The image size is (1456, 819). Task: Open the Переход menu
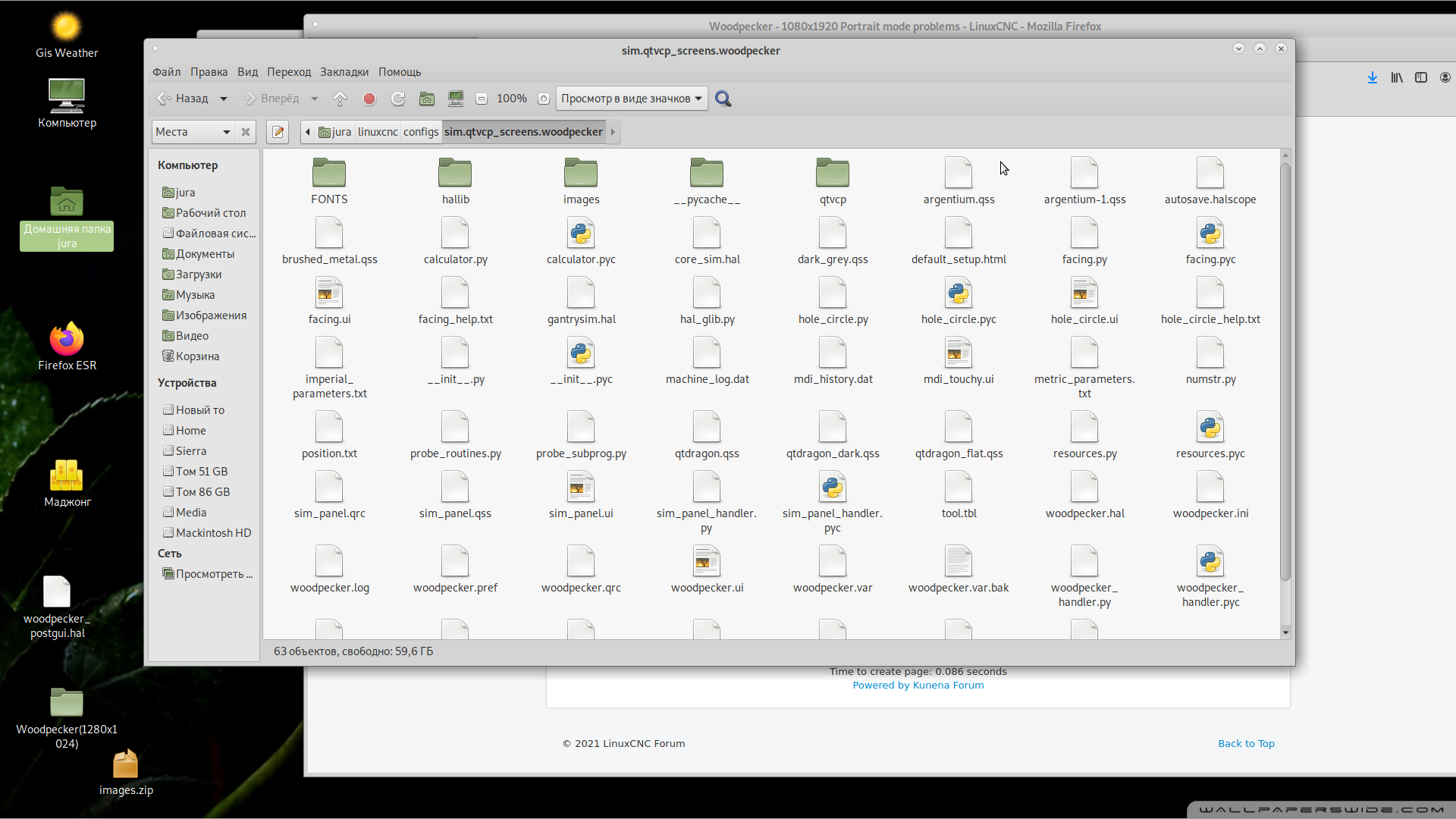pos(288,72)
